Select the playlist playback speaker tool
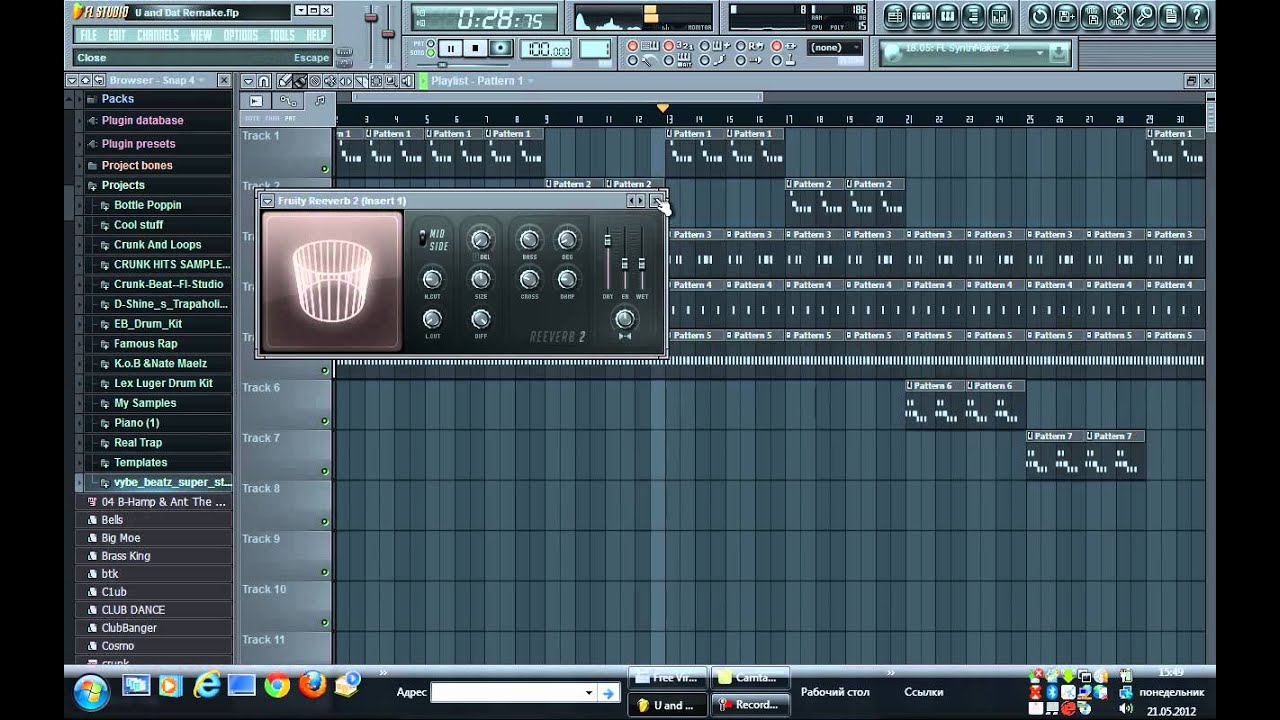This screenshot has width=1280, height=720. tap(407, 81)
